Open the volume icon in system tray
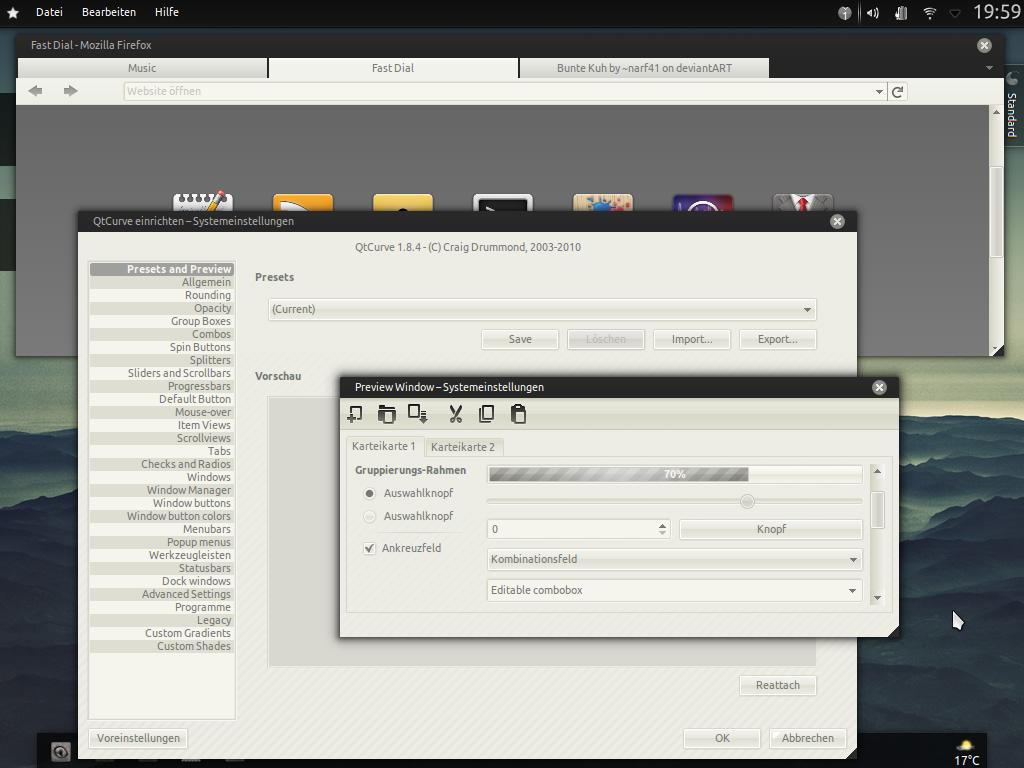The image size is (1024, 768). click(x=872, y=13)
